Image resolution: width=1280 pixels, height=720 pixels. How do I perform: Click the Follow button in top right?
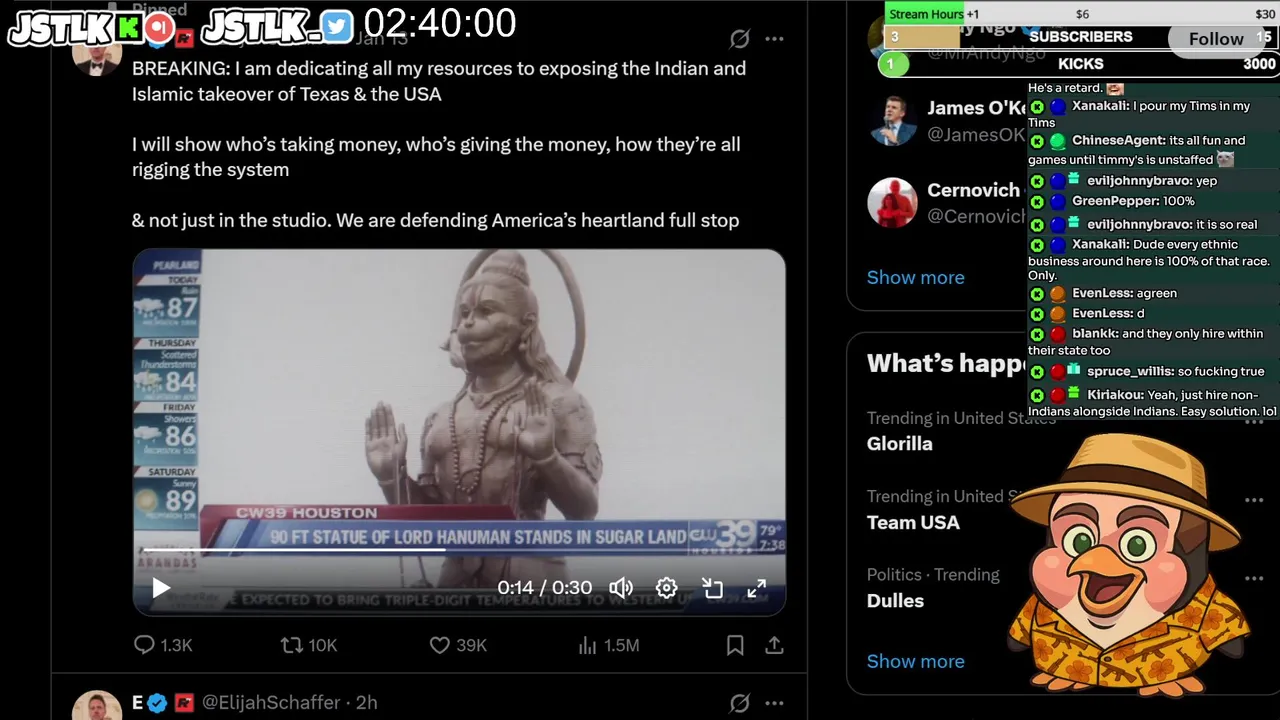tap(1216, 39)
